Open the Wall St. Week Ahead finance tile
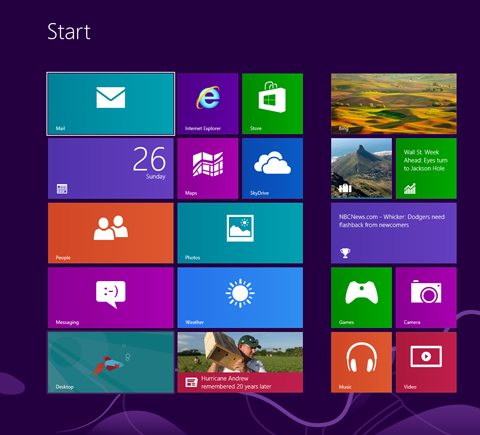The image size is (480, 435). (426, 168)
